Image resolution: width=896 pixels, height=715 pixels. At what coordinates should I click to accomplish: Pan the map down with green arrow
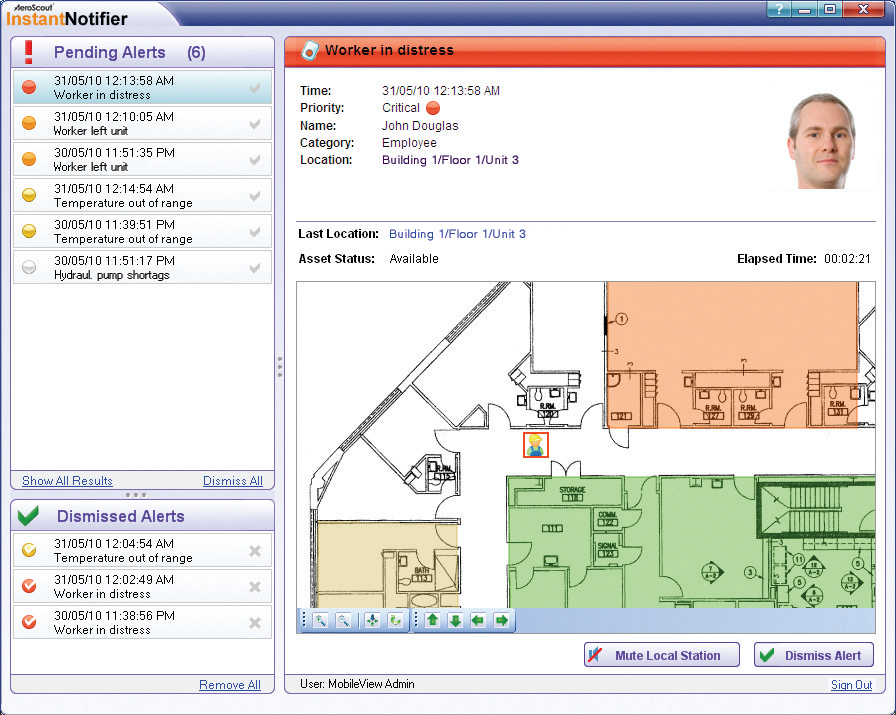455,621
